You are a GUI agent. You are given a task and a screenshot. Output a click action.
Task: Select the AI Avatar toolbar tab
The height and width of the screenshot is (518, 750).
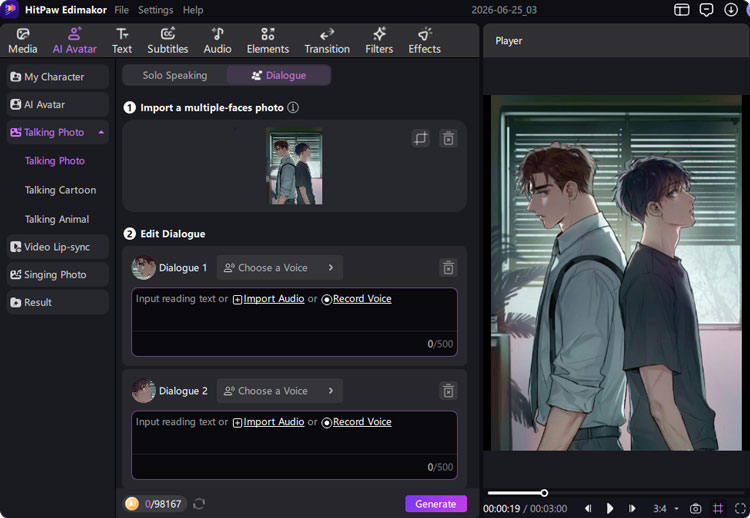point(75,41)
